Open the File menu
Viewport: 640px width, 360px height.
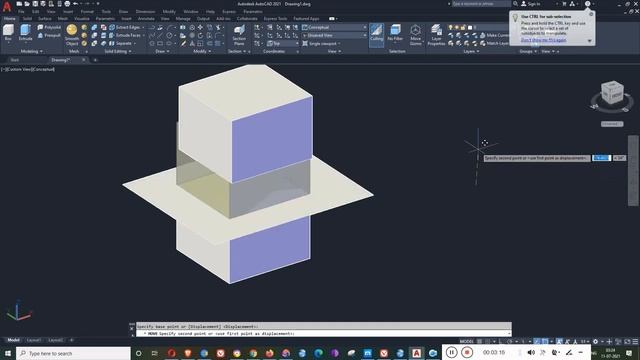coord(21,12)
